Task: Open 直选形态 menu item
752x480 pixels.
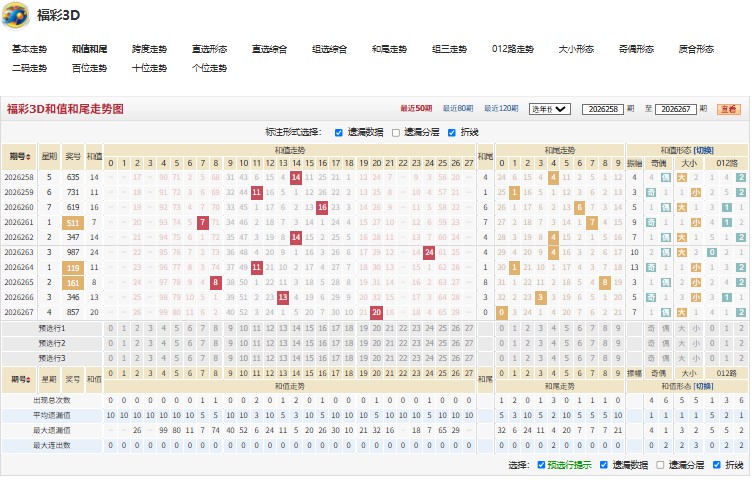Action: tap(210, 49)
